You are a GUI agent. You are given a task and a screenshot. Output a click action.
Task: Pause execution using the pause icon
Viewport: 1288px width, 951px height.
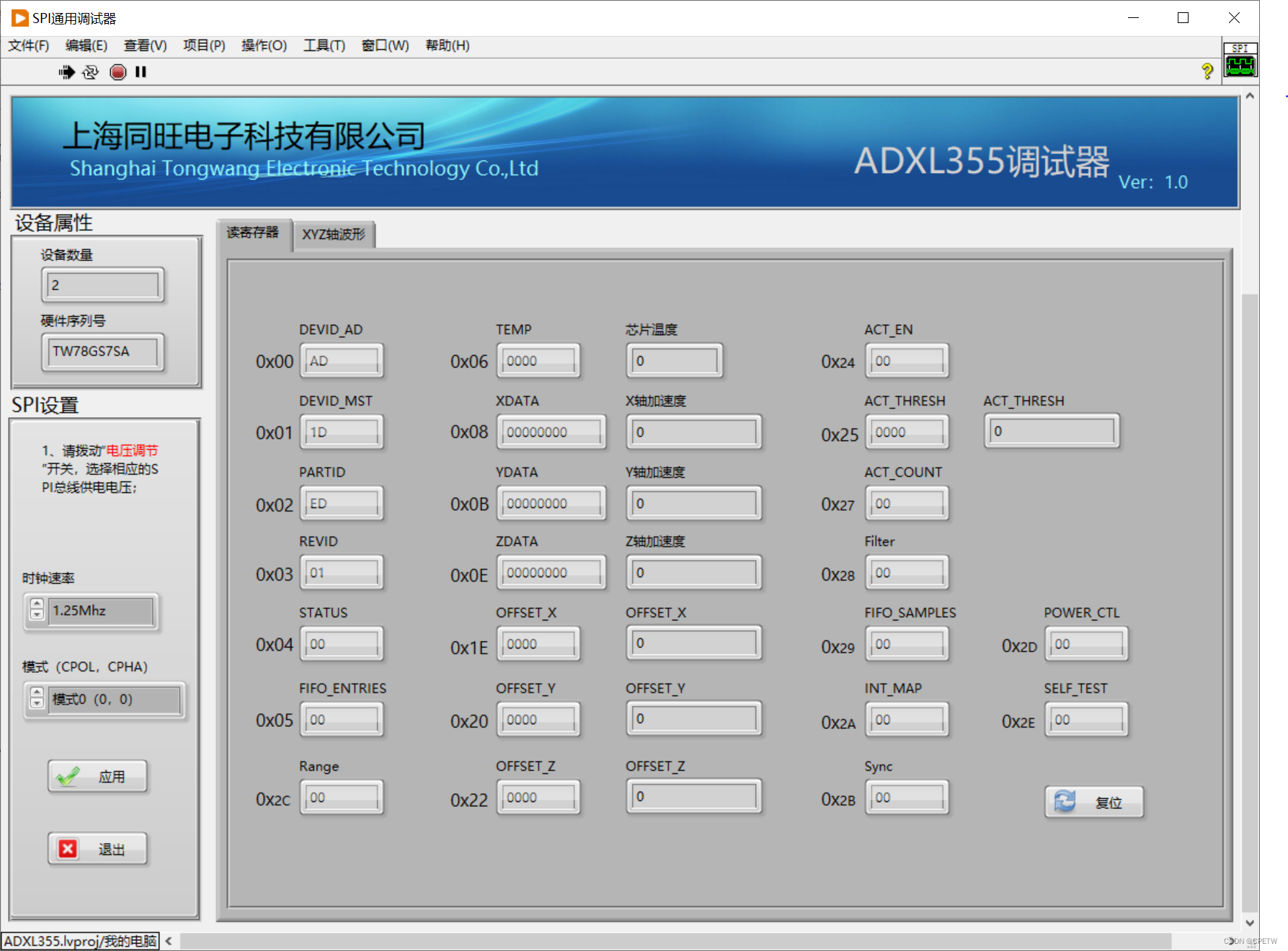(141, 71)
